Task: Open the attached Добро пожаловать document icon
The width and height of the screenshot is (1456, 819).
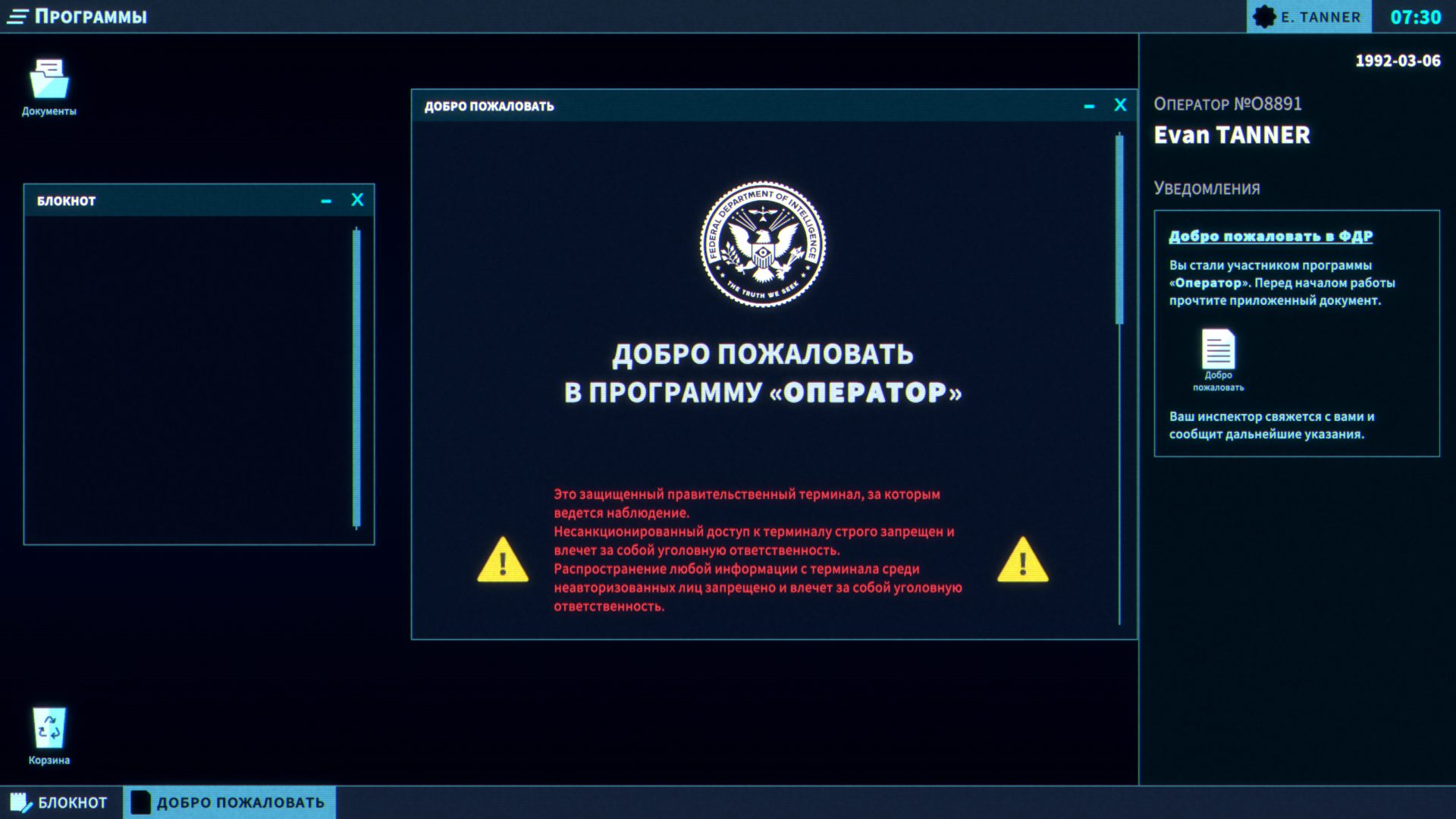Action: (x=1219, y=360)
